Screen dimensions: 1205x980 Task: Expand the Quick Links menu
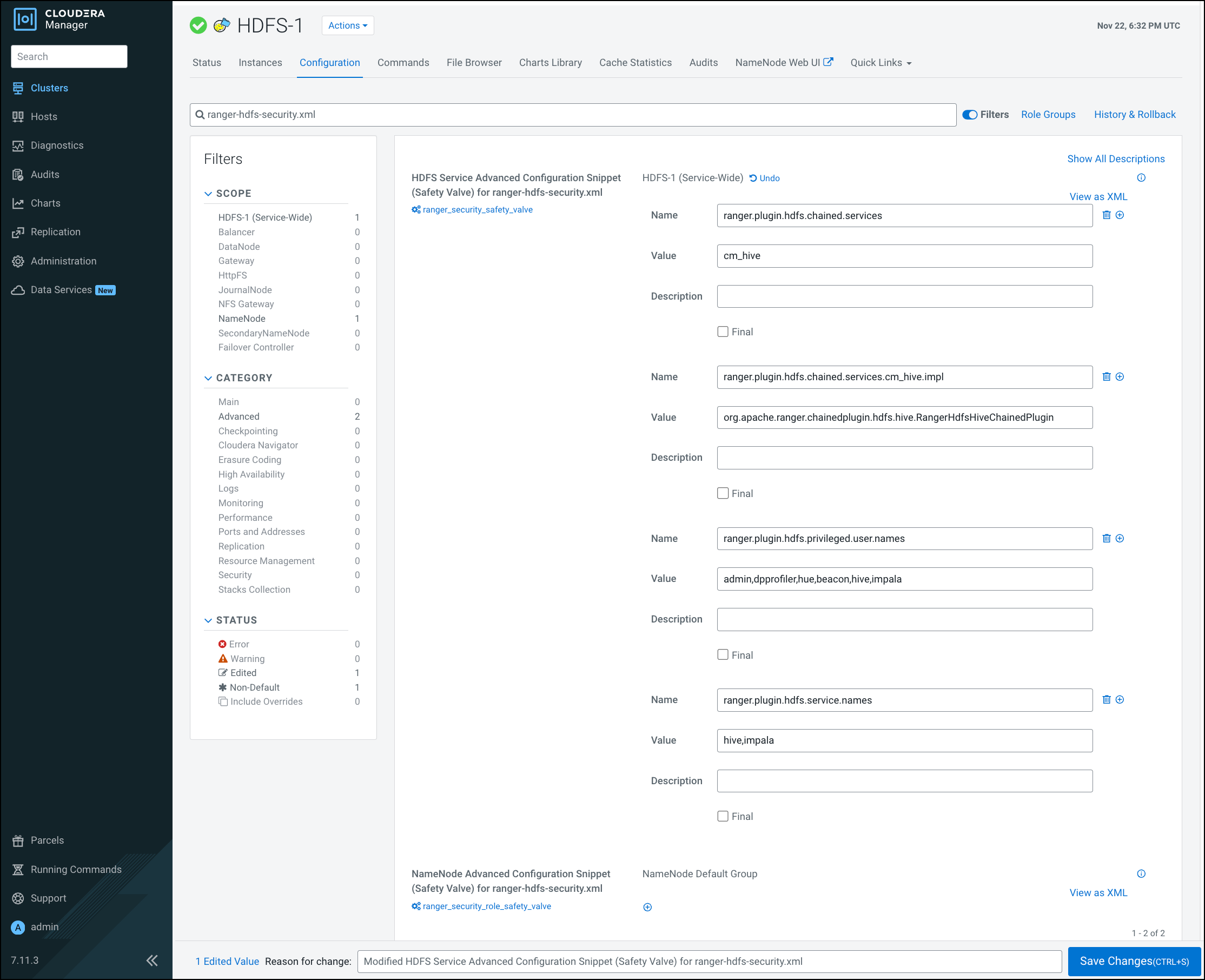click(x=880, y=63)
